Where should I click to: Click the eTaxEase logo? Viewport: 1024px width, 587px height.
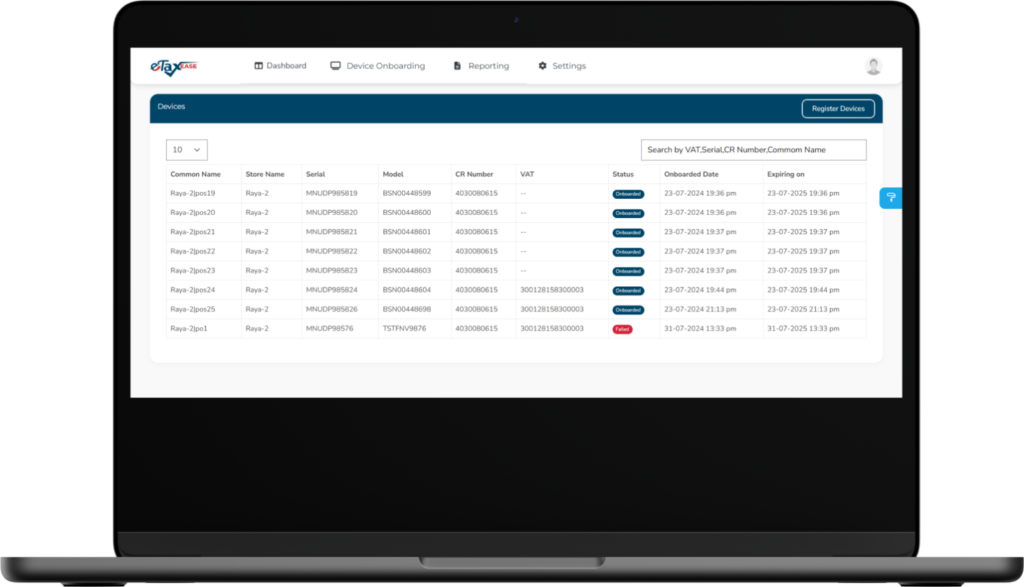click(x=174, y=67)
